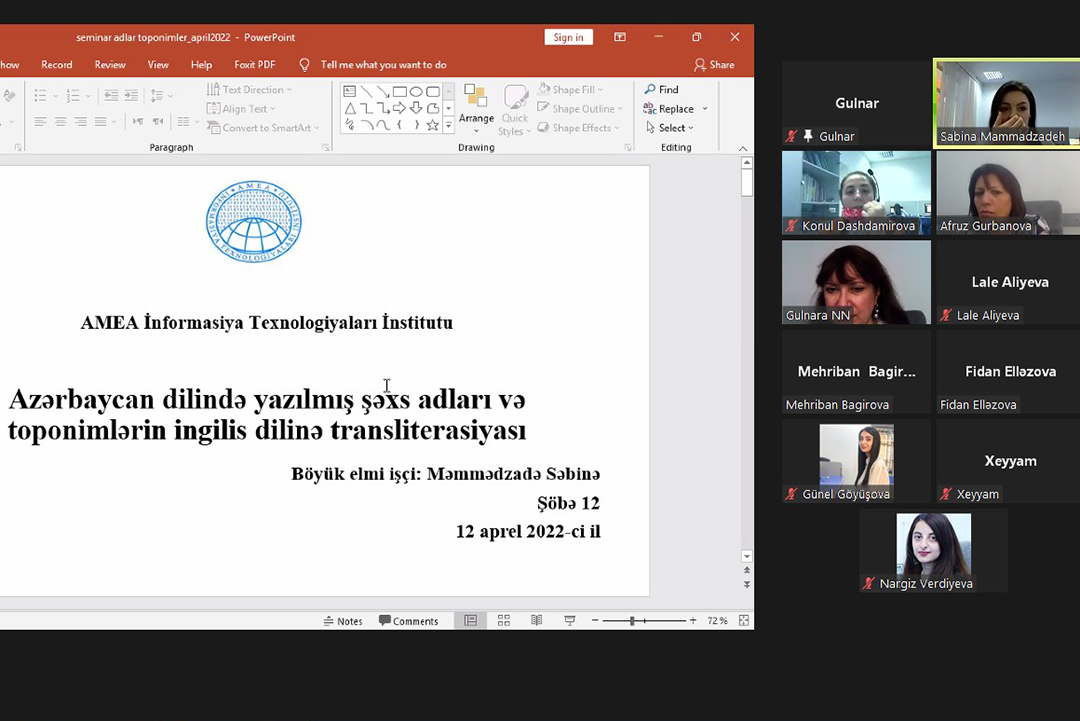The height and width of the screenshot is (721, 1080).
Task: Pick the freeform scribble shape
Action: click(x=350, y=125)
